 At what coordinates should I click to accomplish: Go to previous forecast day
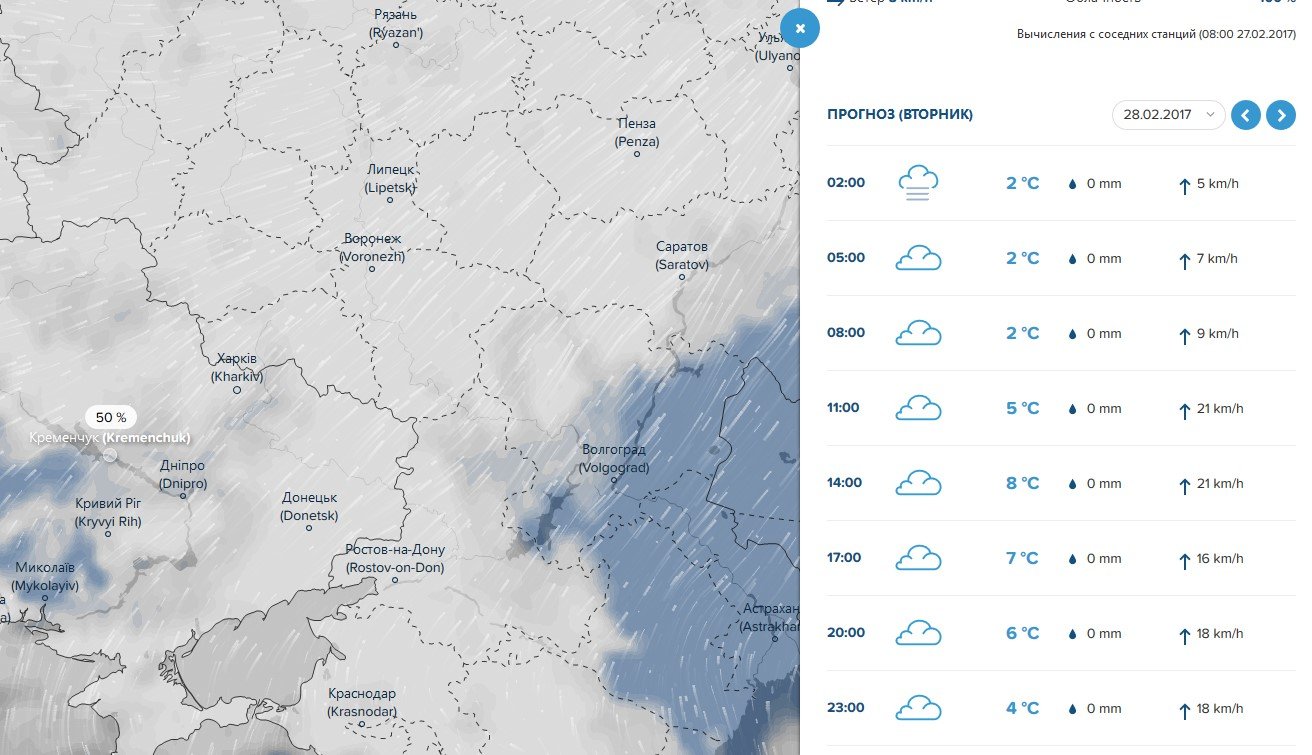click(1245, 115)
